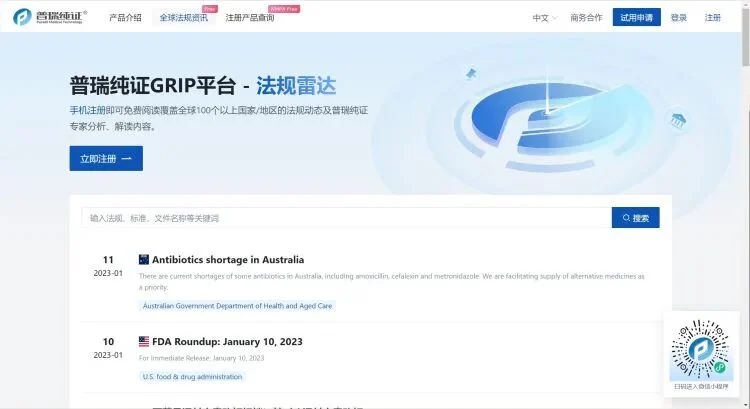
Task: Click the antibiotics shortage summary text
Action: [392, 282]
